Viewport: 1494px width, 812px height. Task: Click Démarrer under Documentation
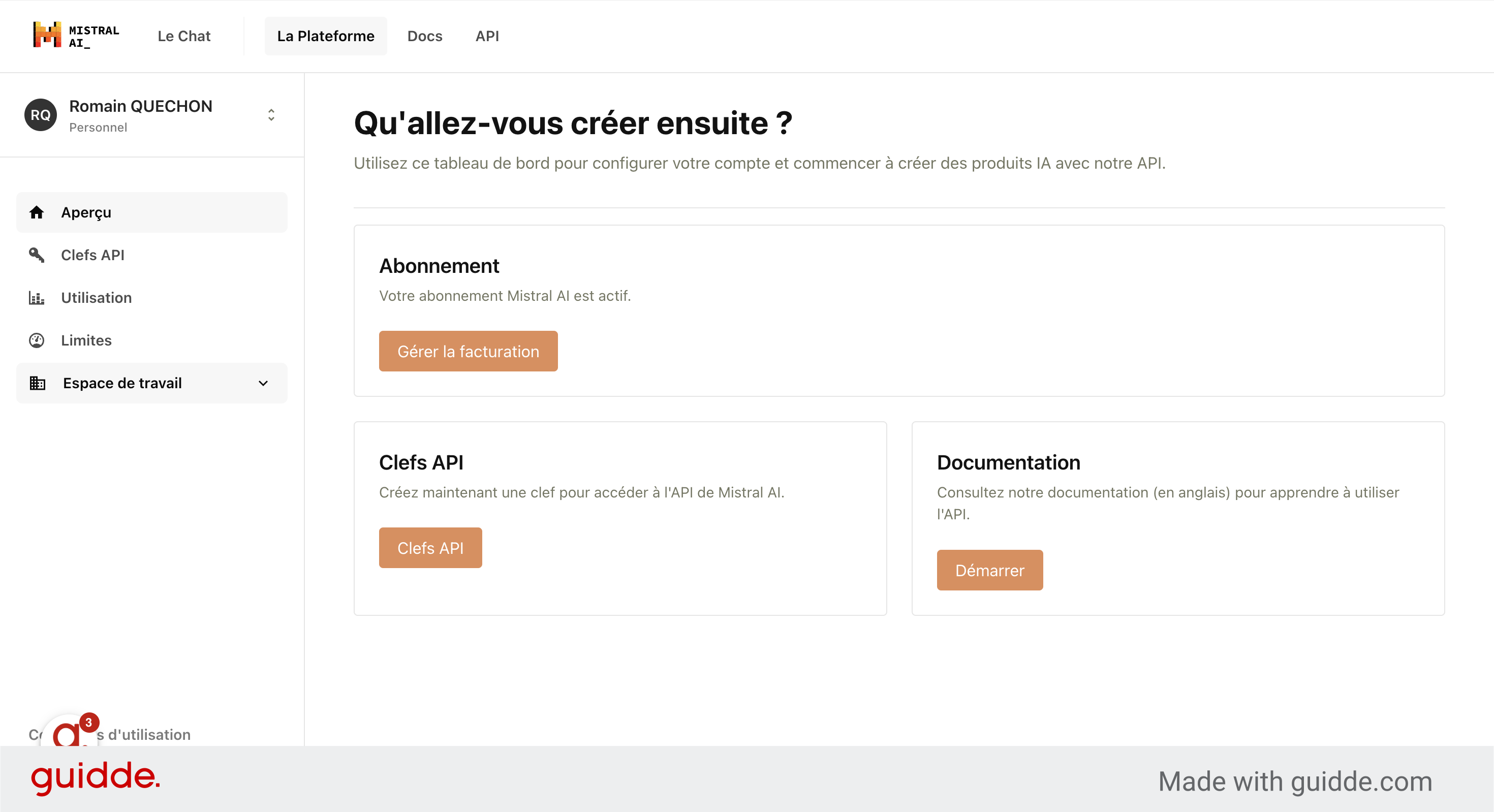click(x=989, y=570)
